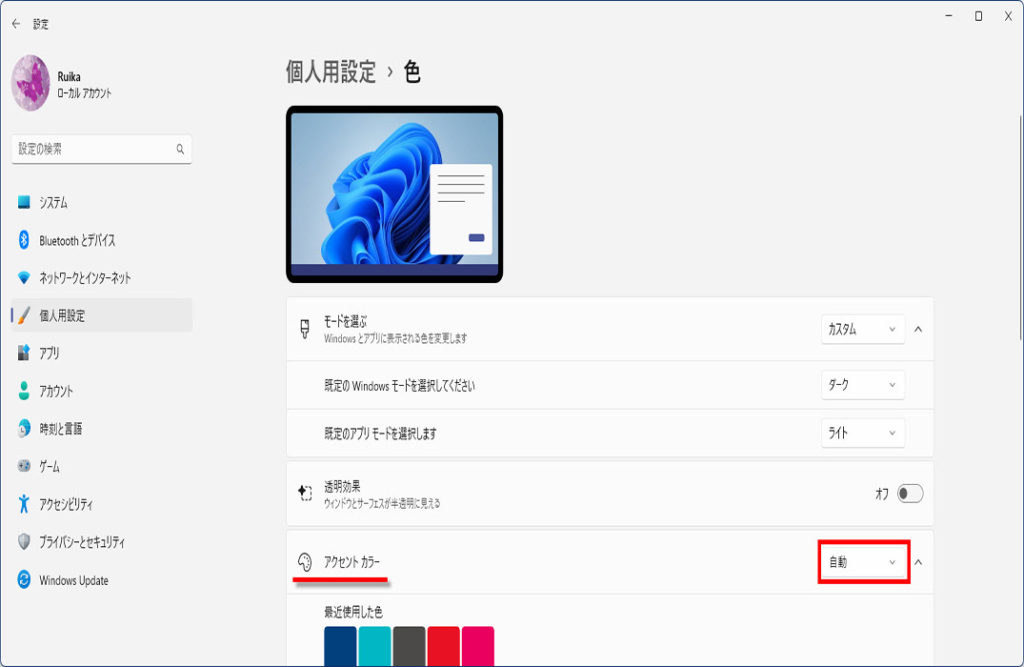This screenshot has width=1024, height=667.
Task: Collapse the モードを選ぶ section chevron
Action: click(x=918, y=329)
